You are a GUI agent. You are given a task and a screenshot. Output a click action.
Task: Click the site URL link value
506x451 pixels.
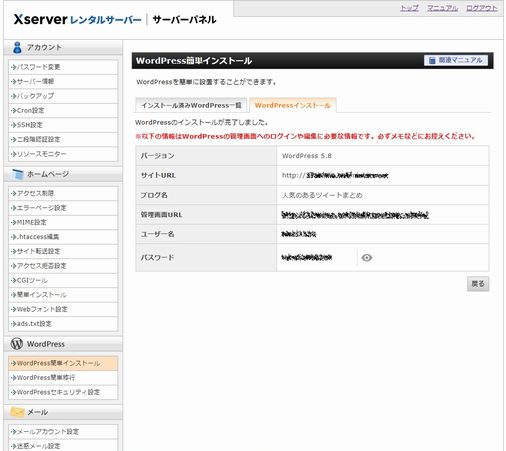click(335, 175)
